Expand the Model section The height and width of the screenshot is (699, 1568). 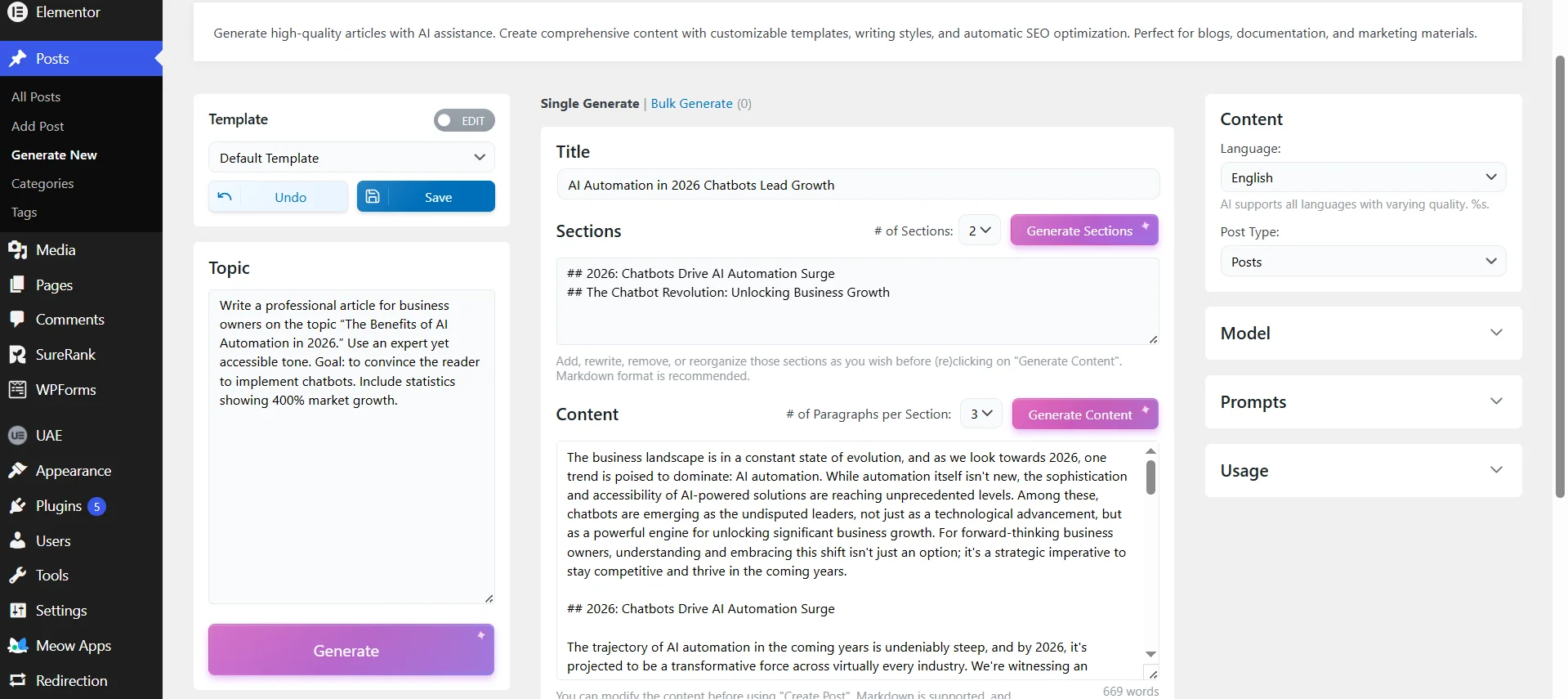pyautogui.click(x=1363, y=333)
